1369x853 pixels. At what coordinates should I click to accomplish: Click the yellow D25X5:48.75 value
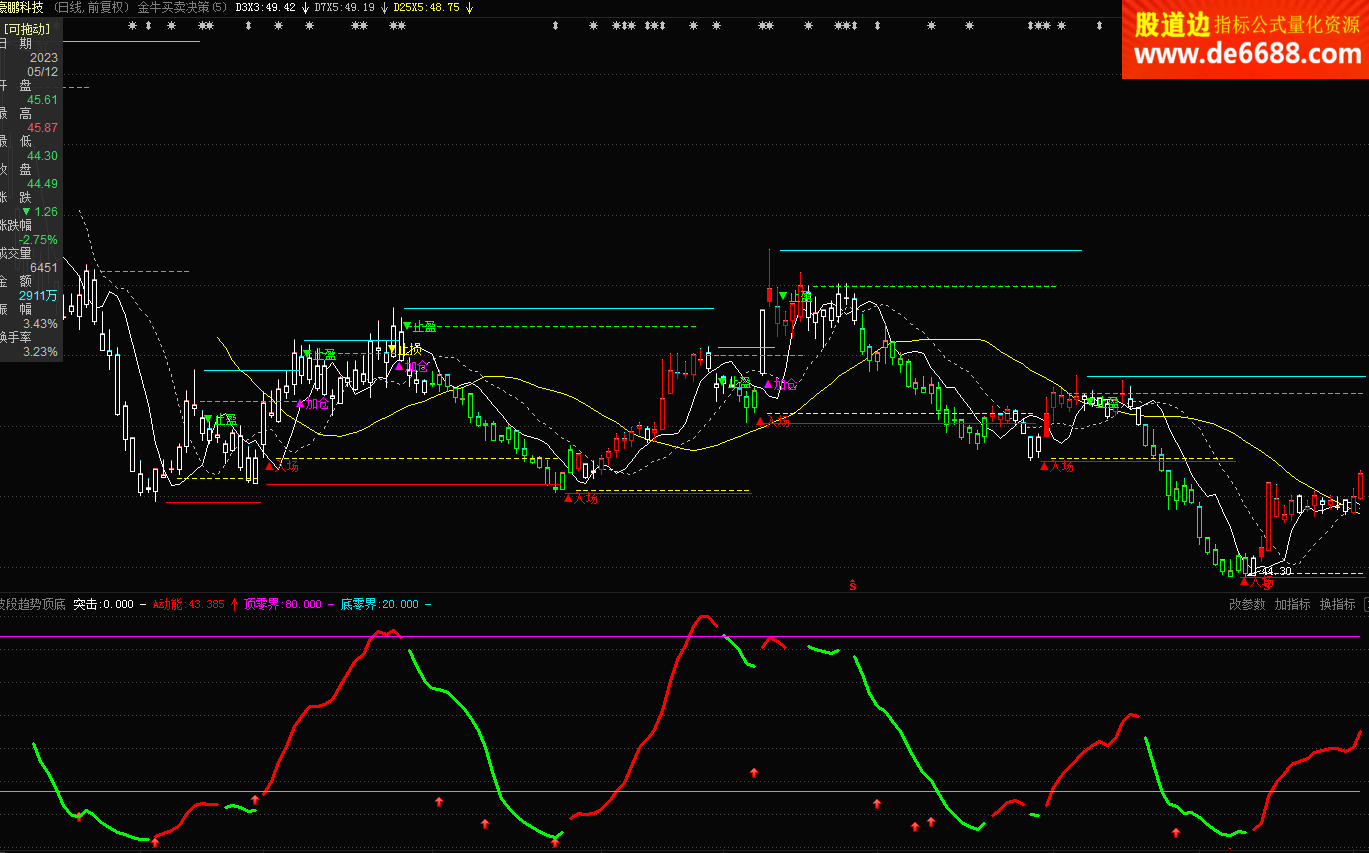(426, 7)
